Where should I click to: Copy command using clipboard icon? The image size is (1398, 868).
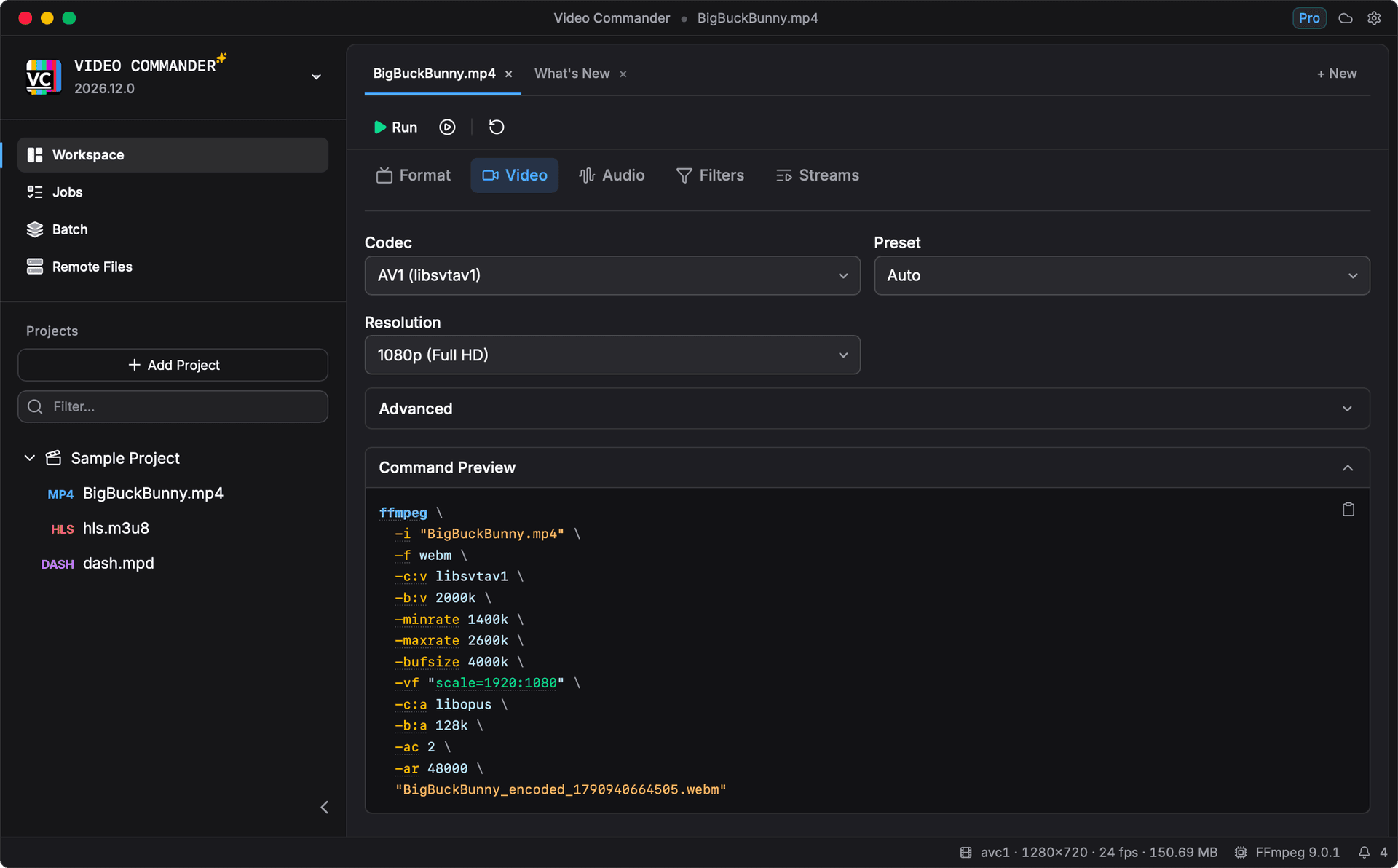click(1348, 510)
